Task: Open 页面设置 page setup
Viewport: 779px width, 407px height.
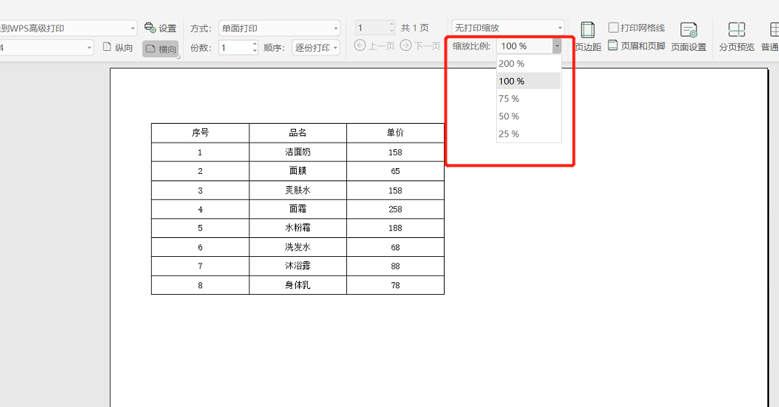Action: click(689, 37)
